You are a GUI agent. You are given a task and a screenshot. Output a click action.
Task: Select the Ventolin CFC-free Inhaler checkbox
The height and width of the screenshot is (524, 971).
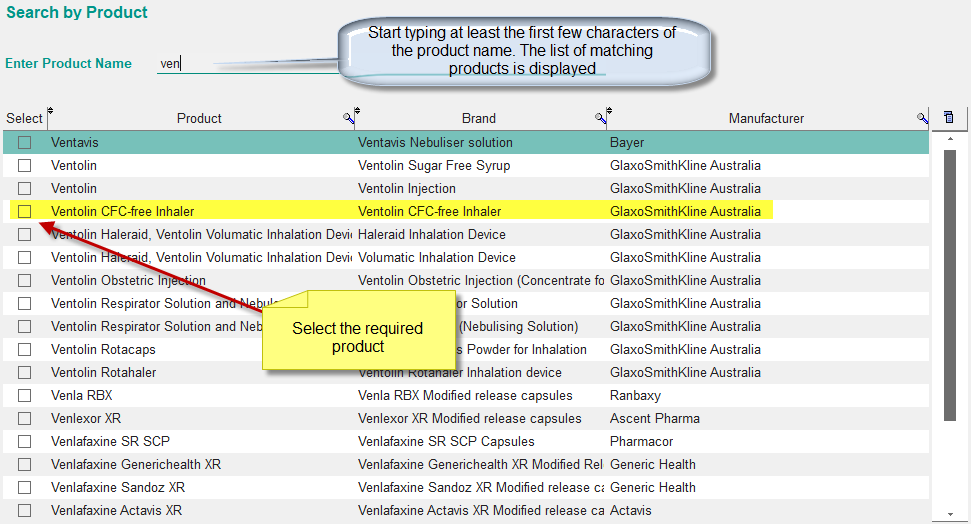click(24, 211)
